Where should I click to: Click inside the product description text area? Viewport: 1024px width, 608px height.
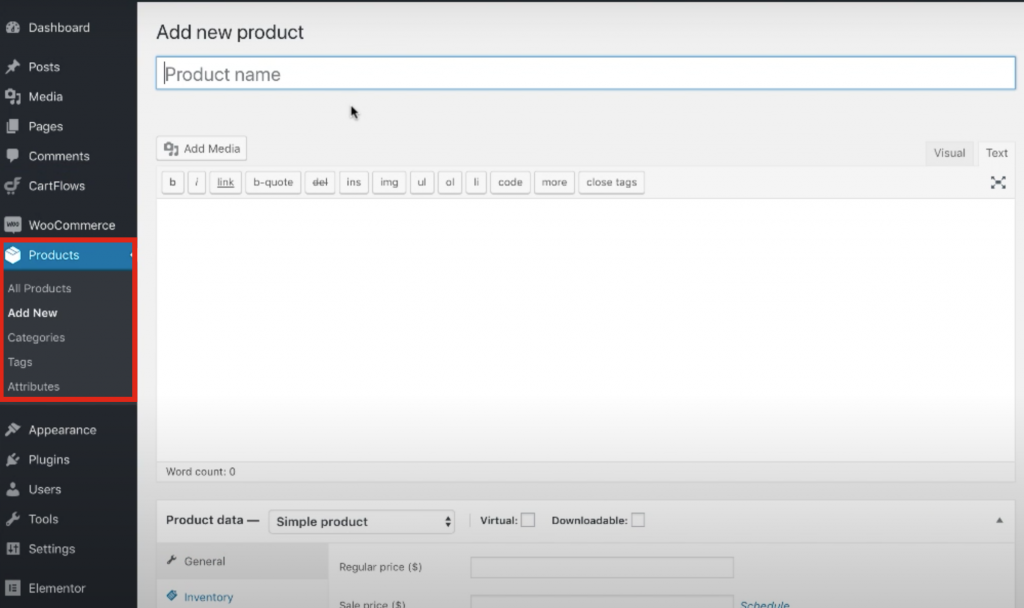pyautogui.click(x=586, y=330)
